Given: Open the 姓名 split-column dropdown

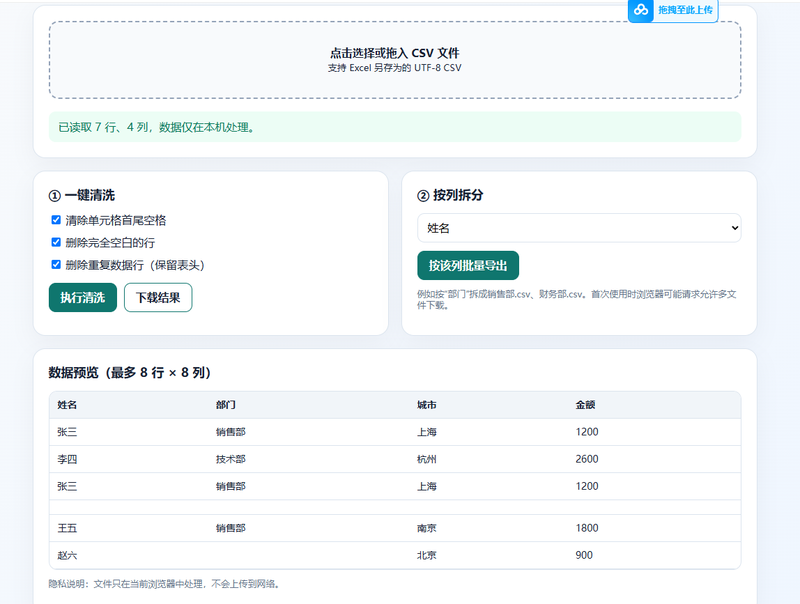Looking at the screenshot, I should pyautogui.click(x=579, y=228).
